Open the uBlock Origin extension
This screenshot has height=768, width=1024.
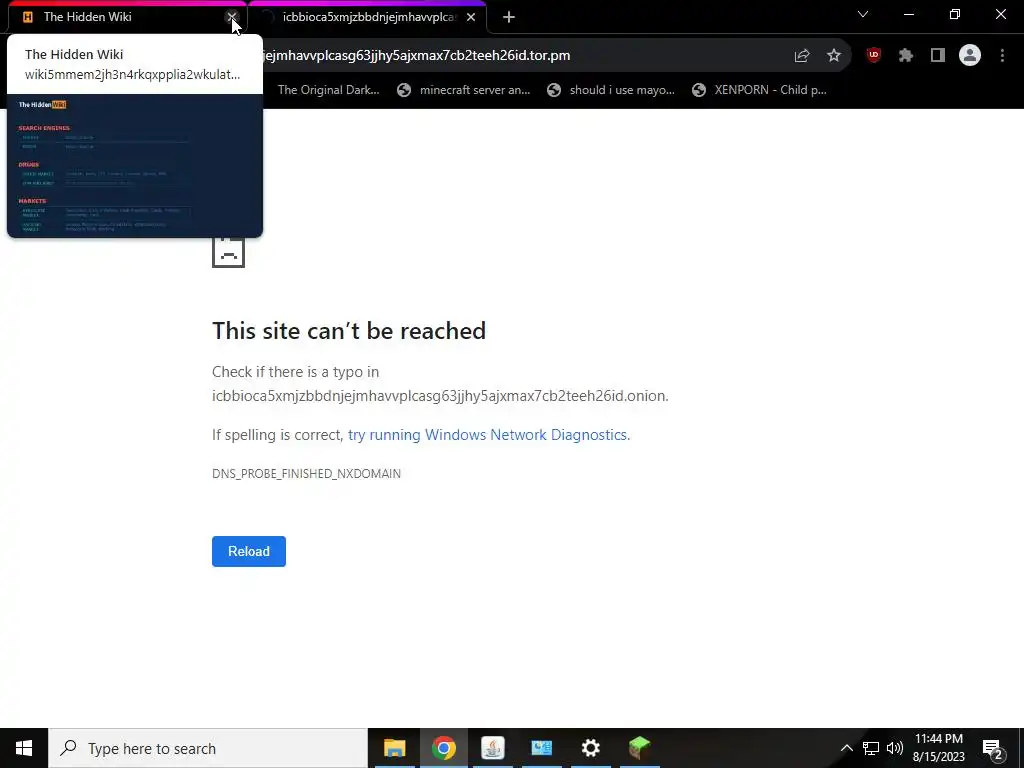point(874,56)
